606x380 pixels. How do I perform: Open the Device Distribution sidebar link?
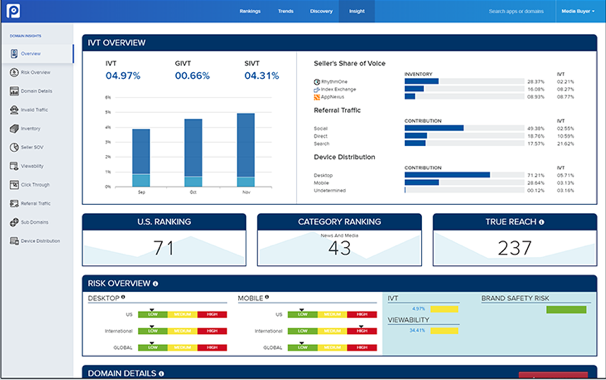(x=40, y=241)
